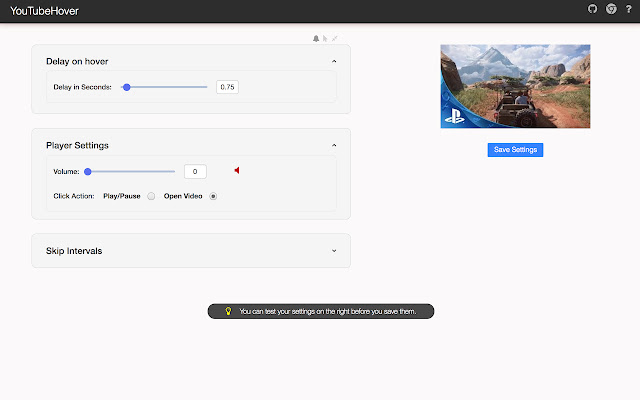
Task: Click the volume value field showing 0
Action: (x=195, y=171)
